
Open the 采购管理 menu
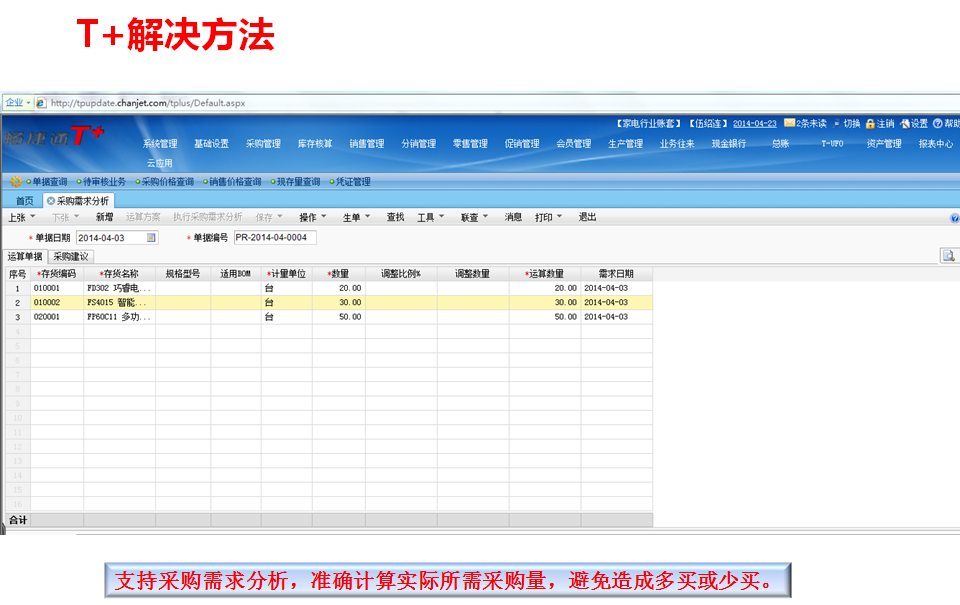(x=263, y=144)
